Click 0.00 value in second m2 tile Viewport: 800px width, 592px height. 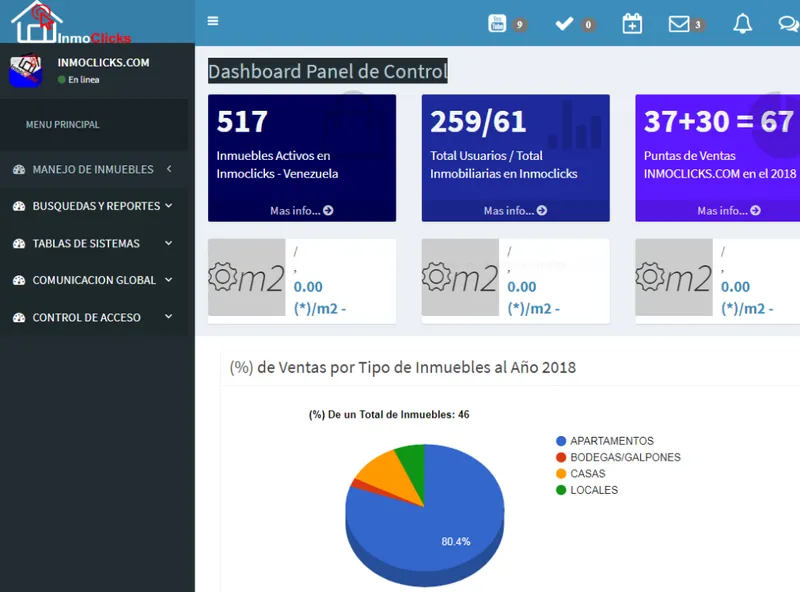pos(522,287)
